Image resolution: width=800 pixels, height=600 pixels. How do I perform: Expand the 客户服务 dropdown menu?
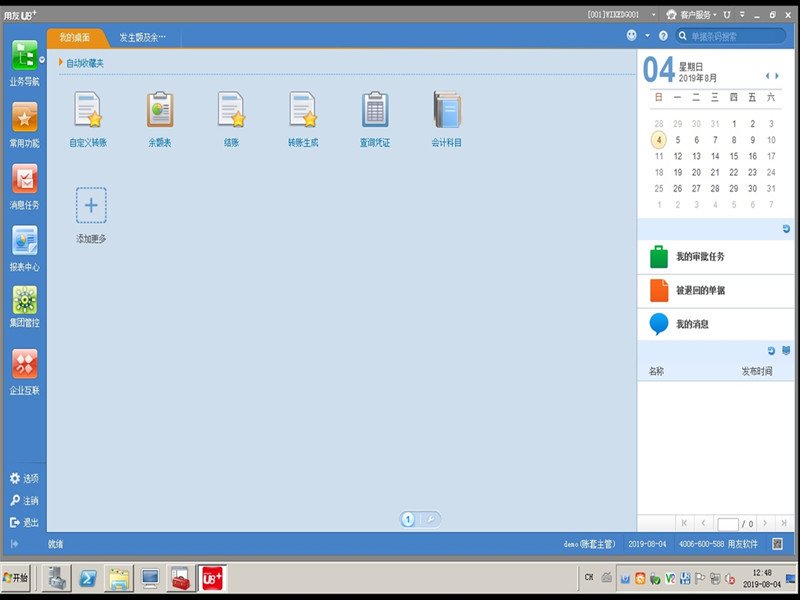(697, 15)
